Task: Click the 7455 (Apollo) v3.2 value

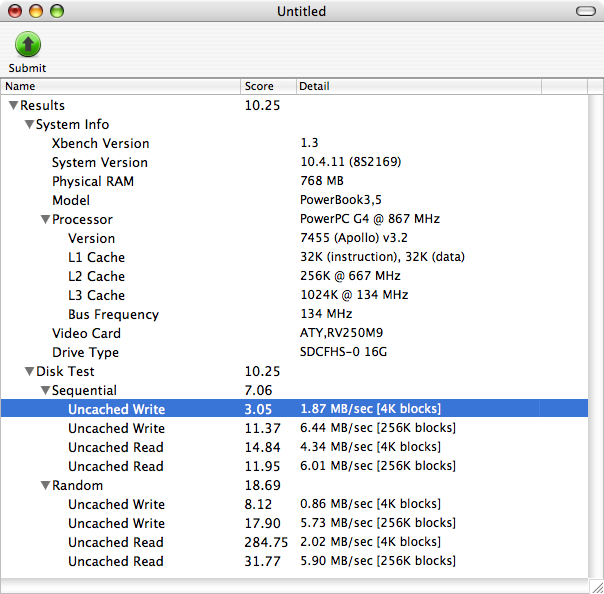Action: click(x=354, y=238)
